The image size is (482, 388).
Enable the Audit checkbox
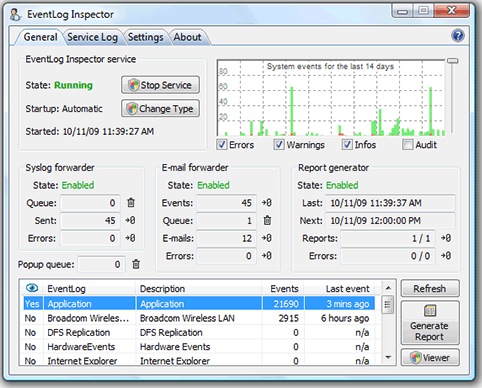pyautogui.click(x=407, y=145)
